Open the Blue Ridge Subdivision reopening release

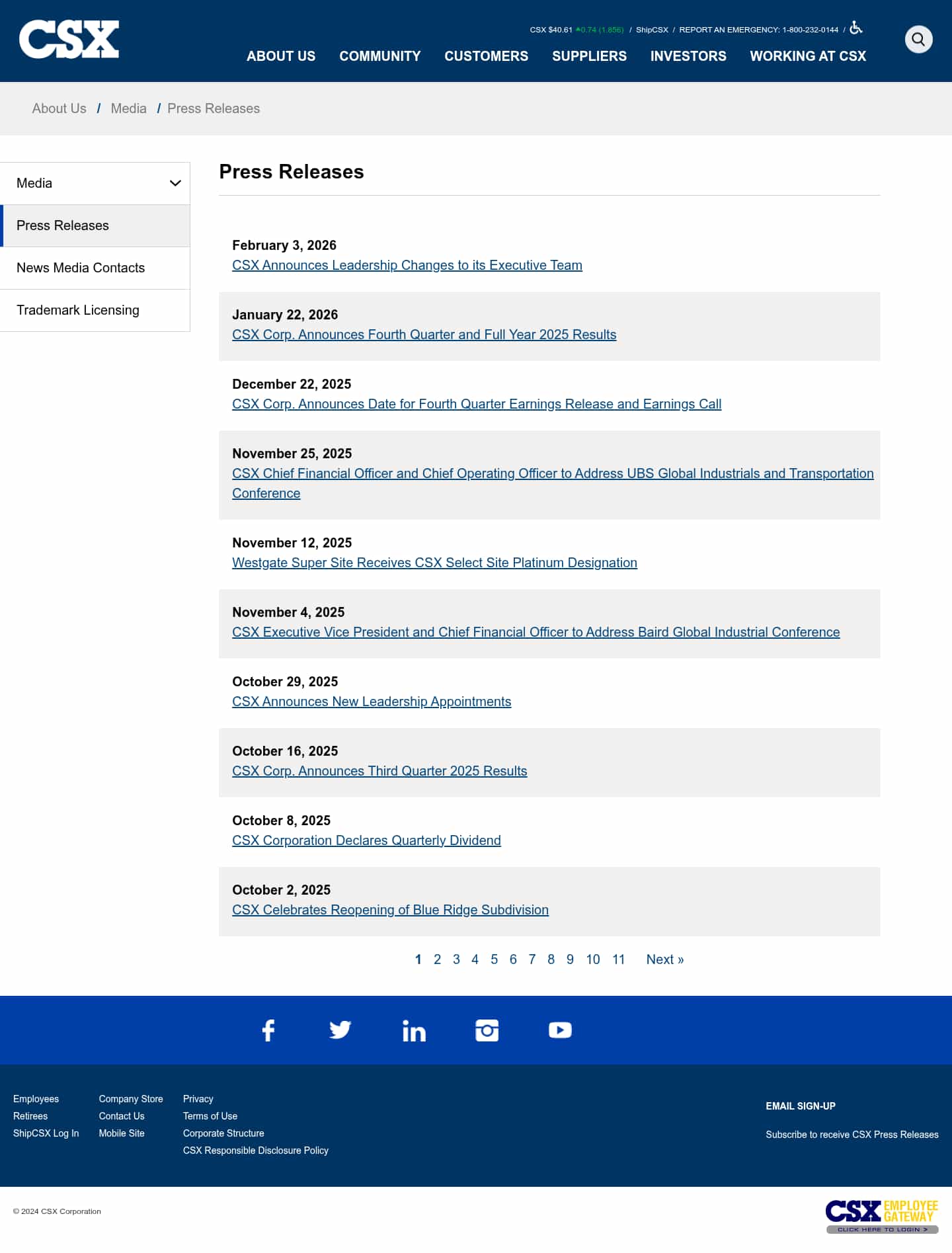(x=390, y=910)
